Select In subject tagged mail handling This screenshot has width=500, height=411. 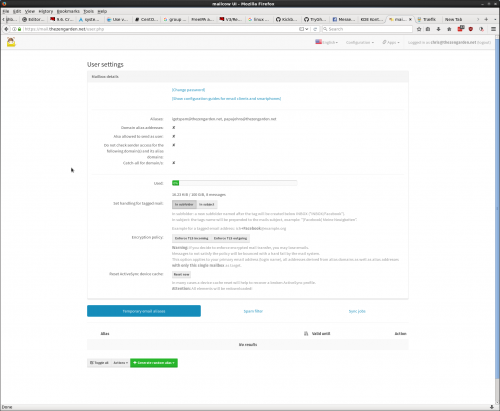tap(207, 204)
